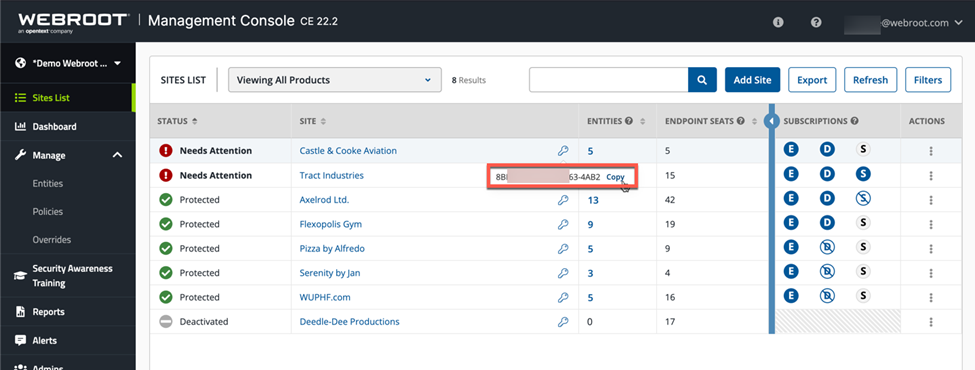Open the Pizza by Alfredo site link
The height and width of the screenshot is (370, 975).
(332, 249)
